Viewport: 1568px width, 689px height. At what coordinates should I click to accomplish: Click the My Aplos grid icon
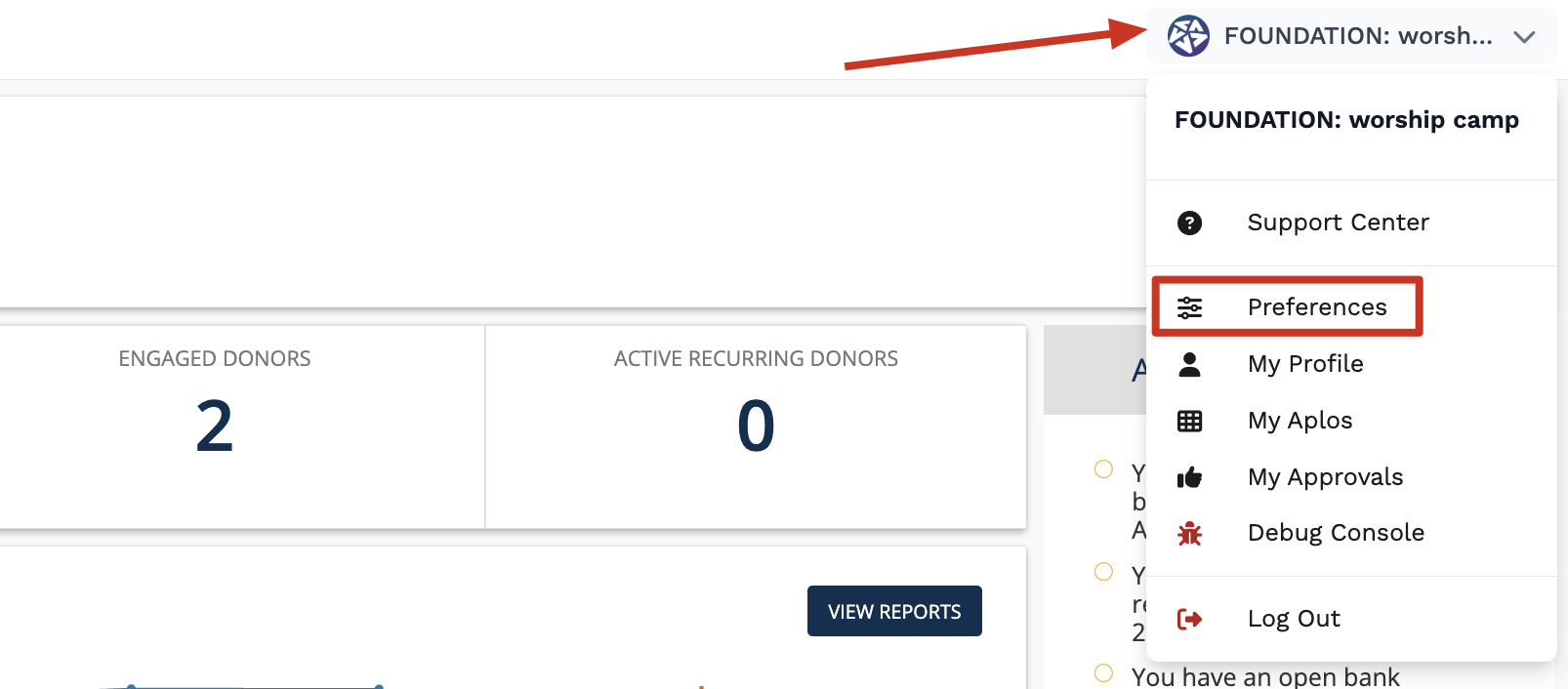pyautogui.click(x=1189, y=421)
